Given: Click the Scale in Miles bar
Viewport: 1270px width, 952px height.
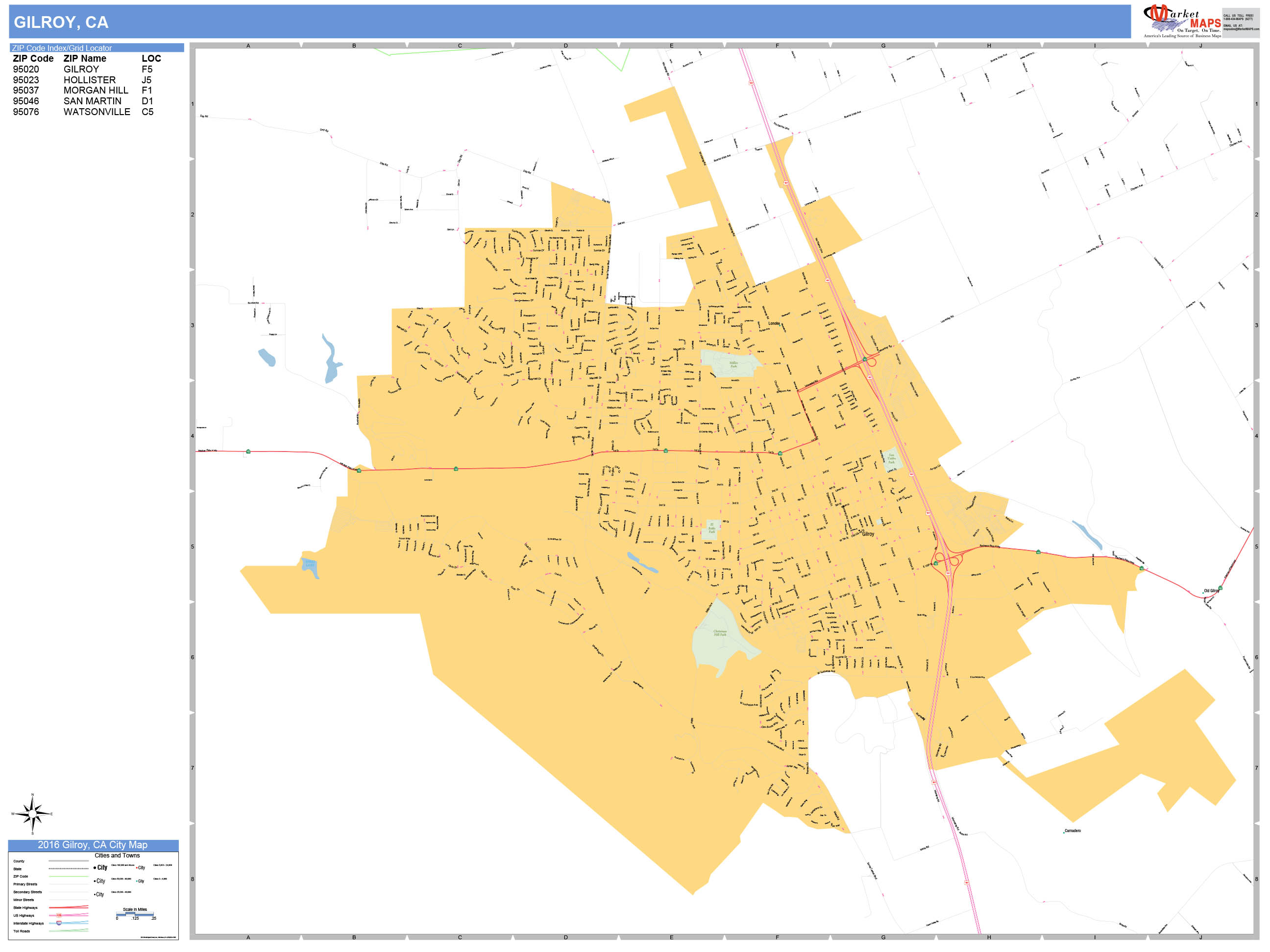Looking at the screenshot, I should [136, 916].
